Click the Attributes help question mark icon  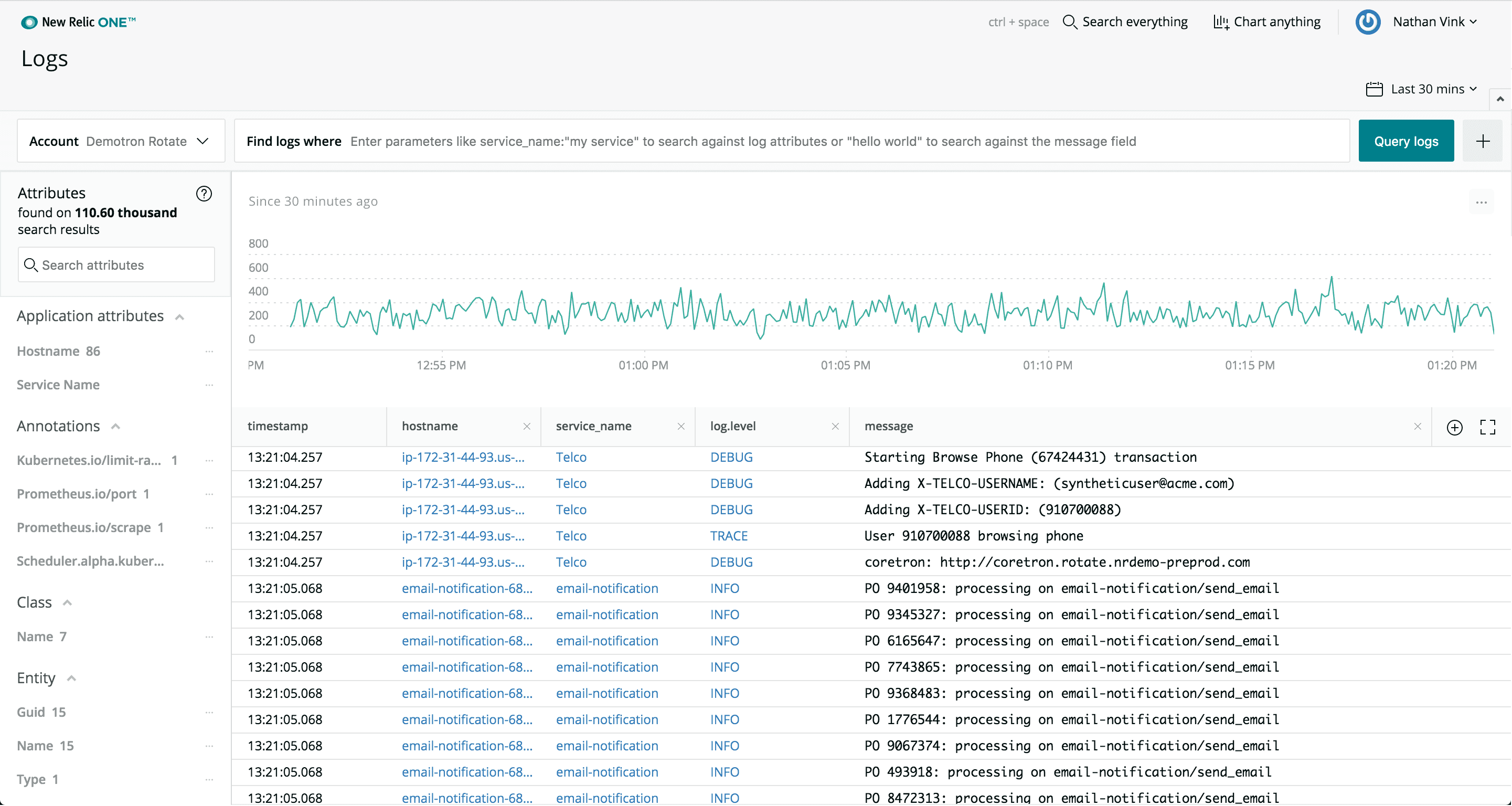(204, 194)
